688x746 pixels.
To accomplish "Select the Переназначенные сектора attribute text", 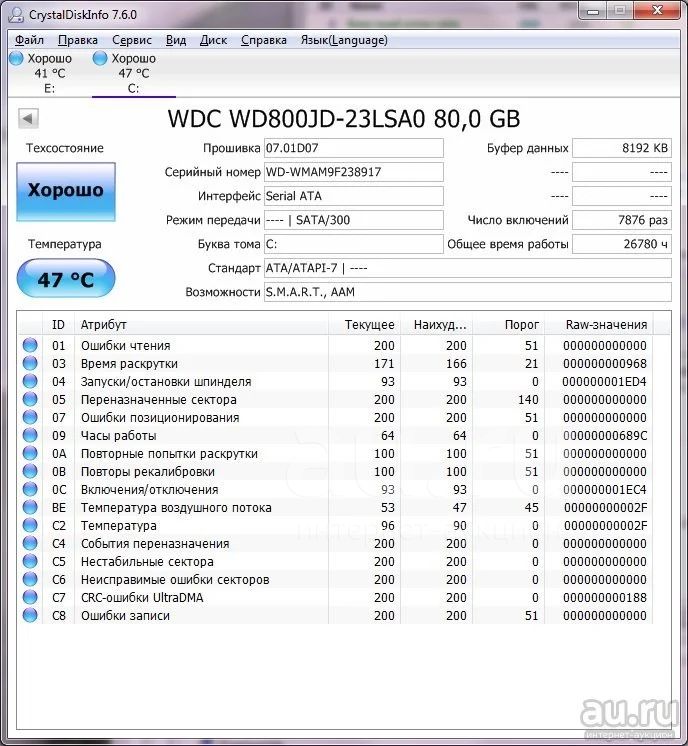I will tap(158, 400).
